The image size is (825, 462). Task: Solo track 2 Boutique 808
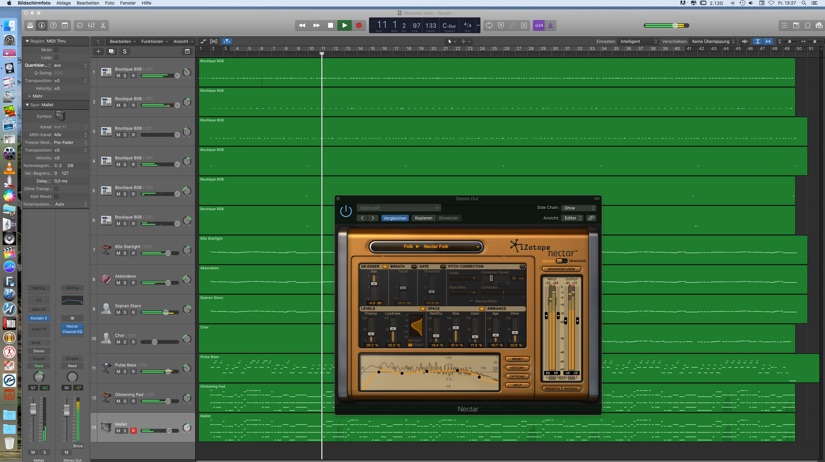coord(125,105)
